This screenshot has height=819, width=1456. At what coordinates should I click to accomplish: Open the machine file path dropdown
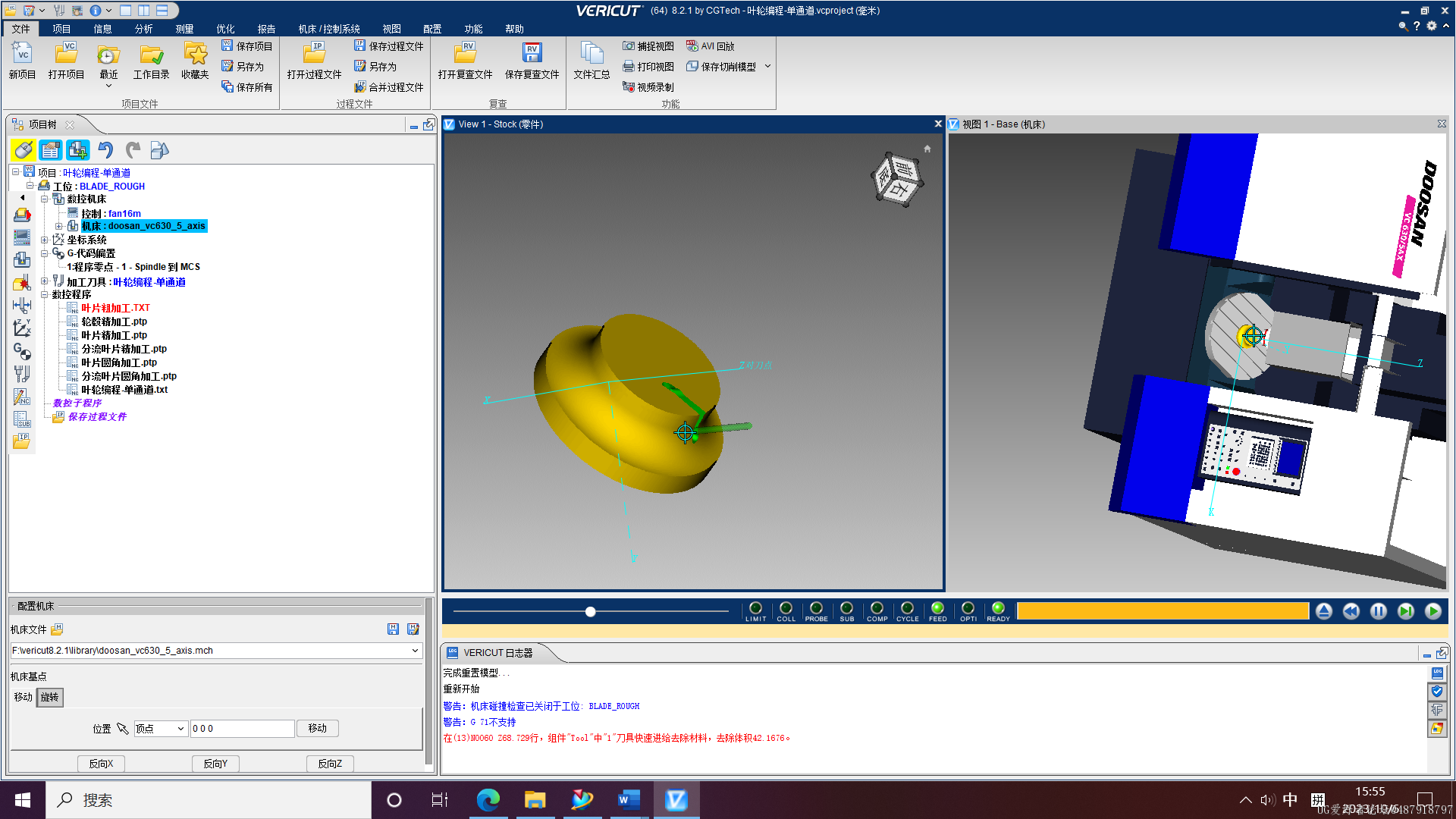point(415,651)
